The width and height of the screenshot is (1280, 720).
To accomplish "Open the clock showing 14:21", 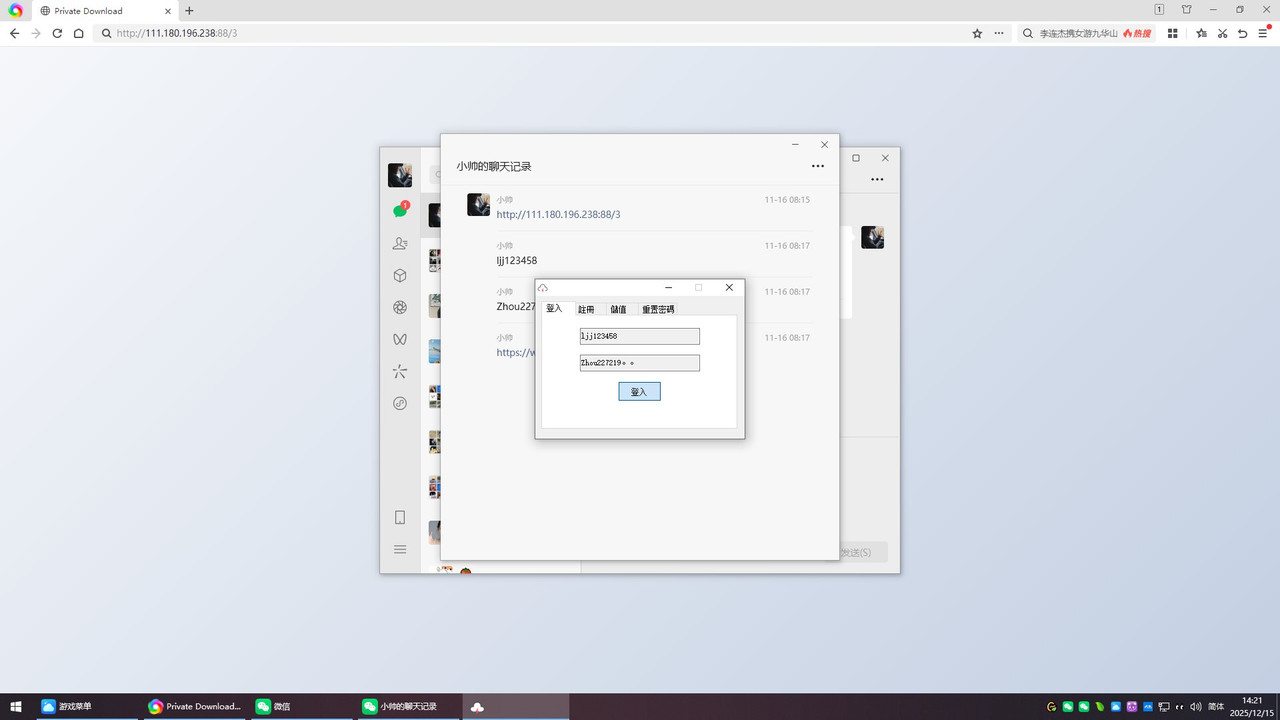I will tap(1252, 706).
